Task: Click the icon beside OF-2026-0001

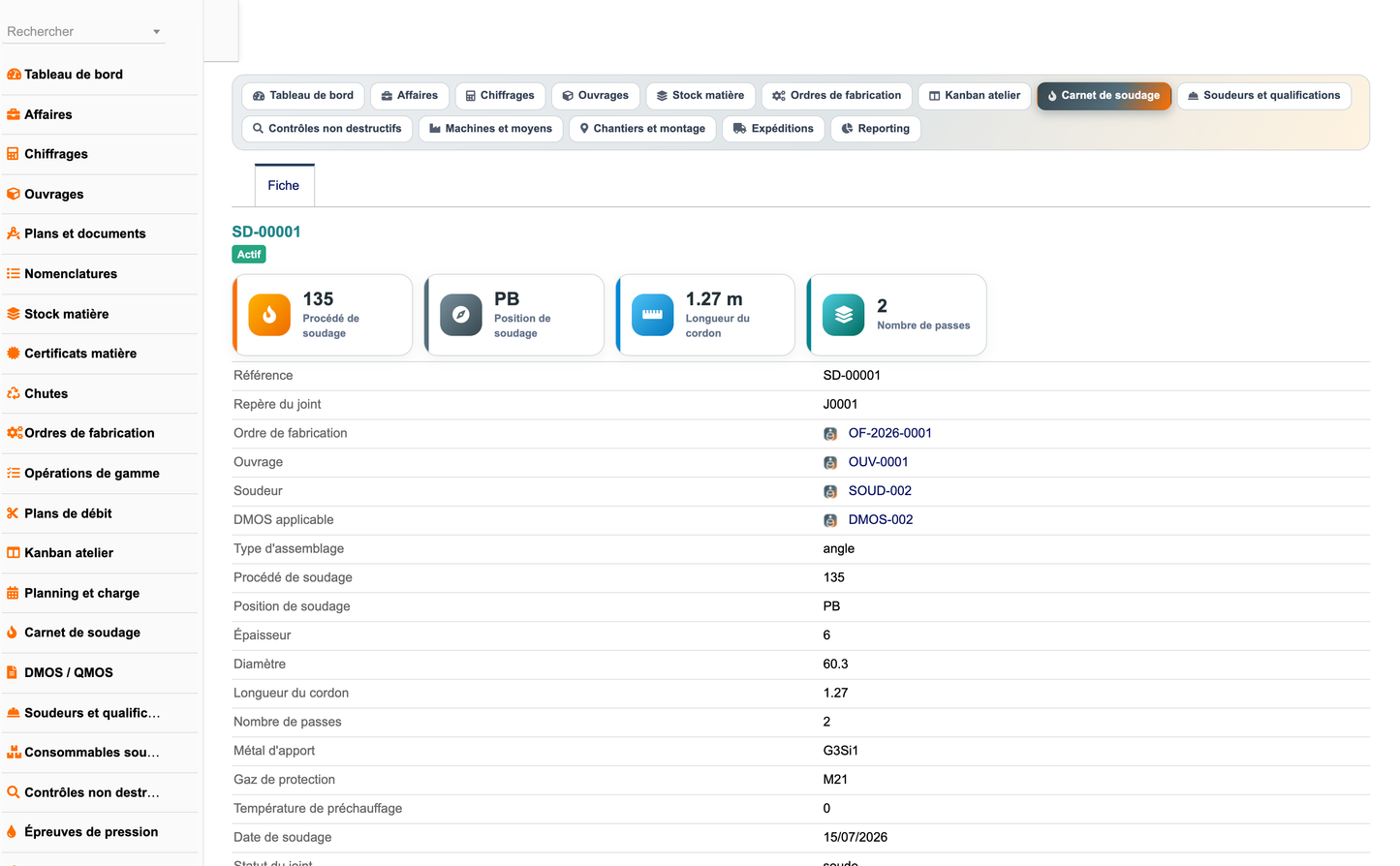Action: [x=830, y=434]
